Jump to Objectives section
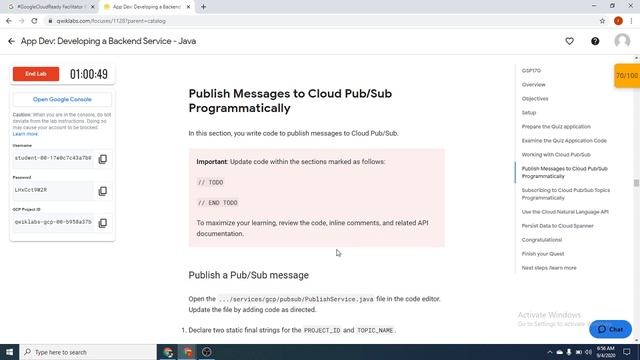The image size is (640, 360). point(535,98)
